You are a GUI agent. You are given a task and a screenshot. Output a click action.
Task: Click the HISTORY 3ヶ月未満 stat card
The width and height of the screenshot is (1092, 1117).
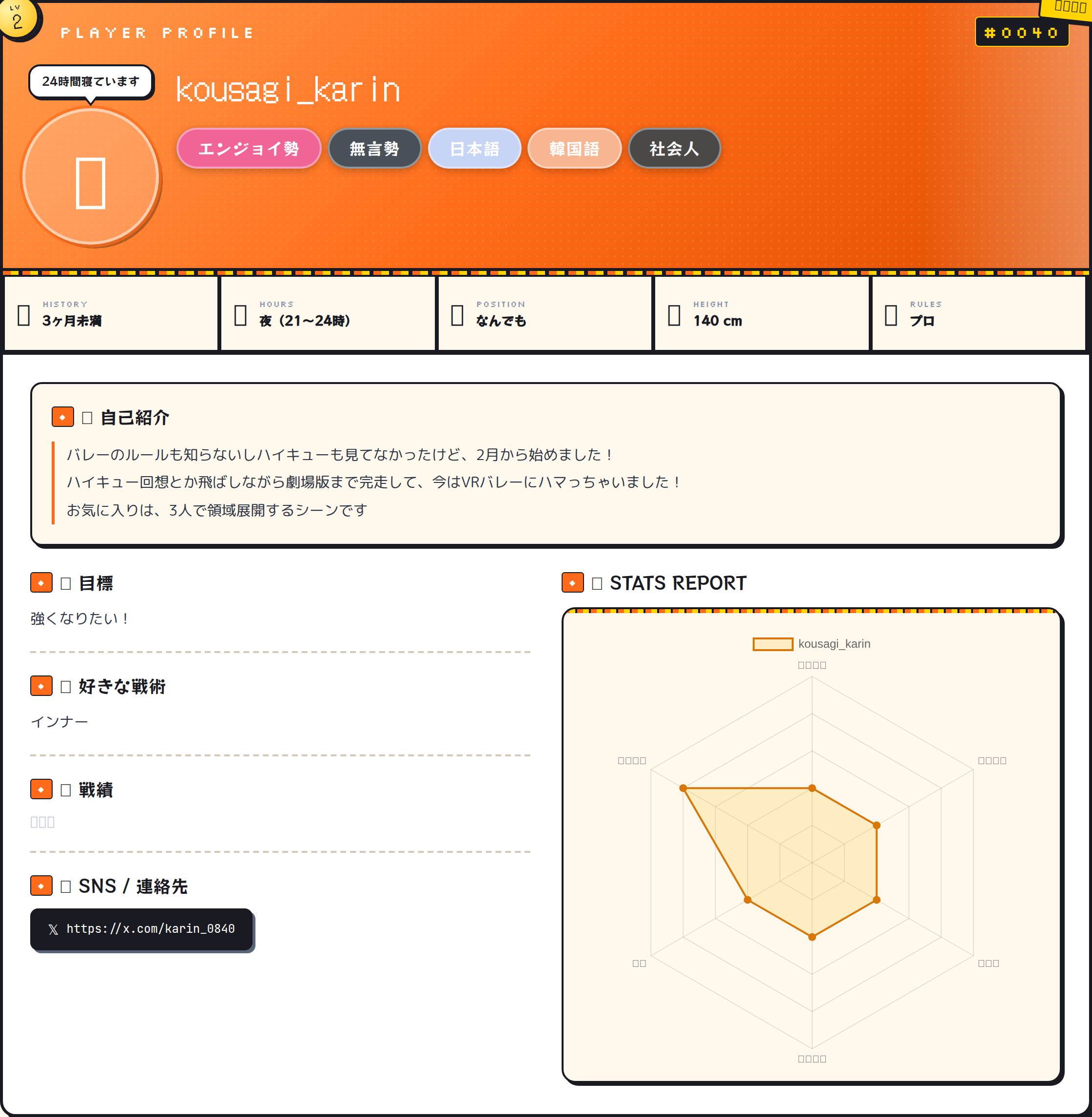[111, 314]
